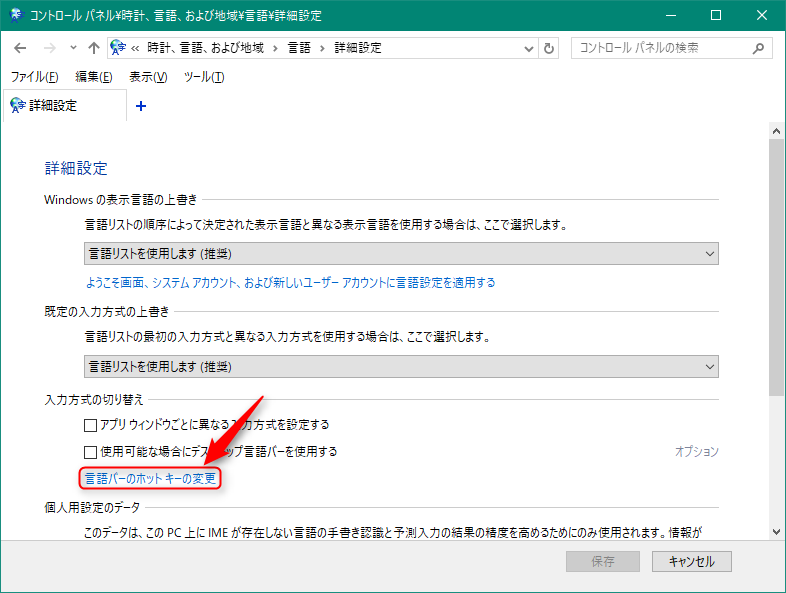Open recent locations chevron next to forward arrow
The width and height of the screenshot is (786, 593).
click(x=73, y=48)
